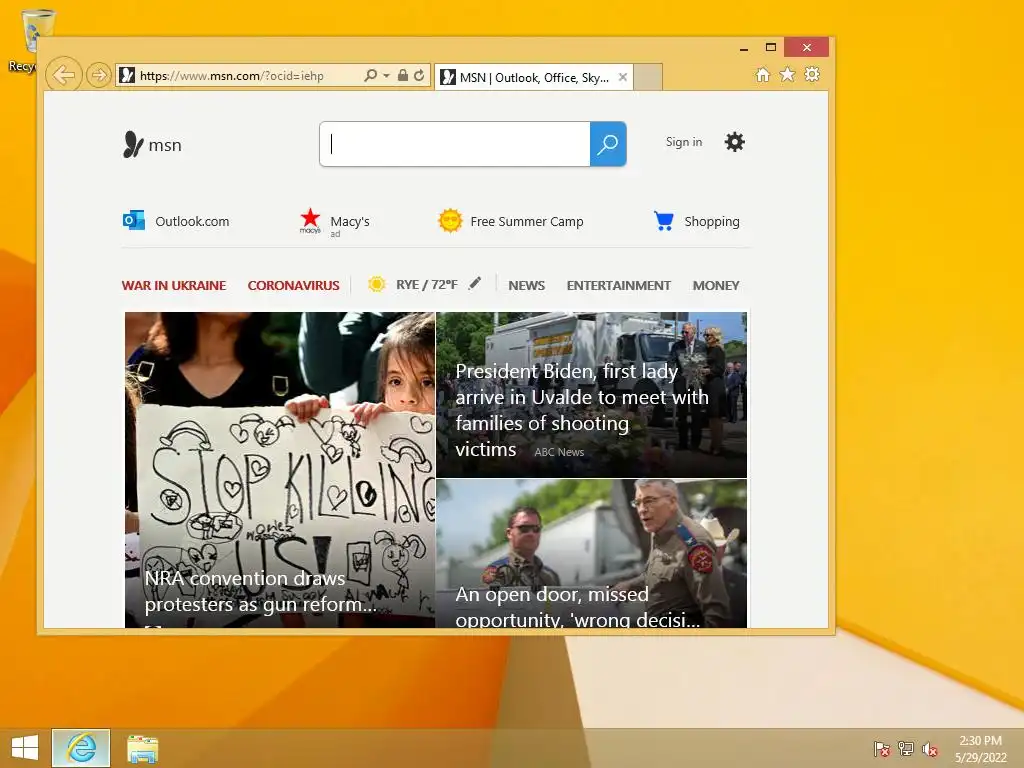Click the sun with sunglasses icon
Image resolution: width=1024 pixels, height=768 pixels.
tap(450, 221)
